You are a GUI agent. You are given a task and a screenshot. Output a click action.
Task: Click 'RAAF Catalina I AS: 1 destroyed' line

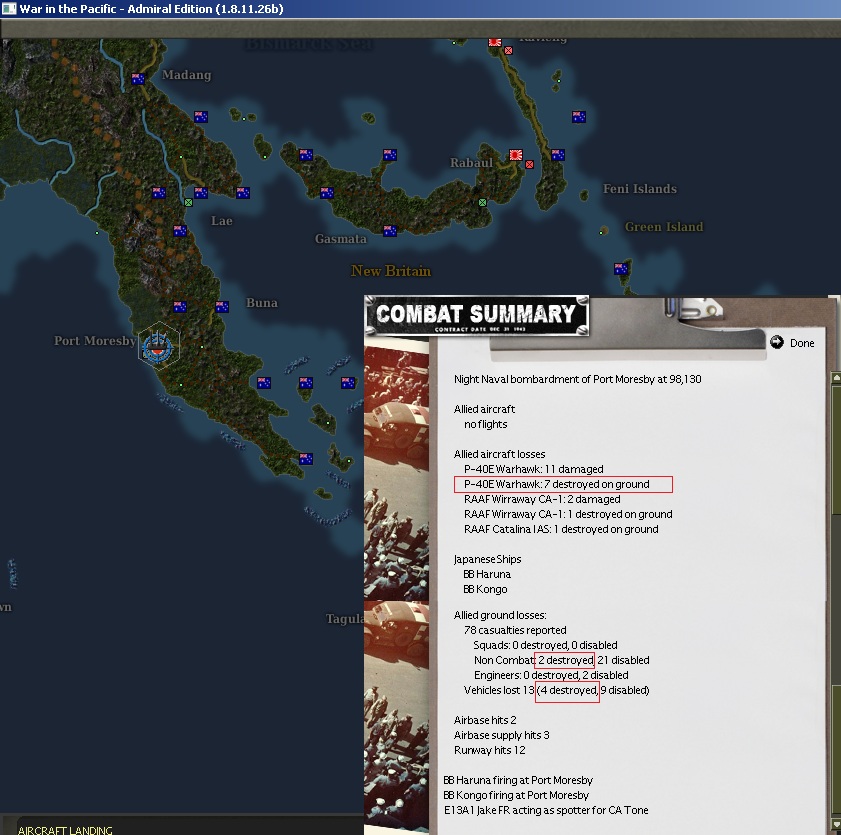pyautogui.click(x=561, y=529)
